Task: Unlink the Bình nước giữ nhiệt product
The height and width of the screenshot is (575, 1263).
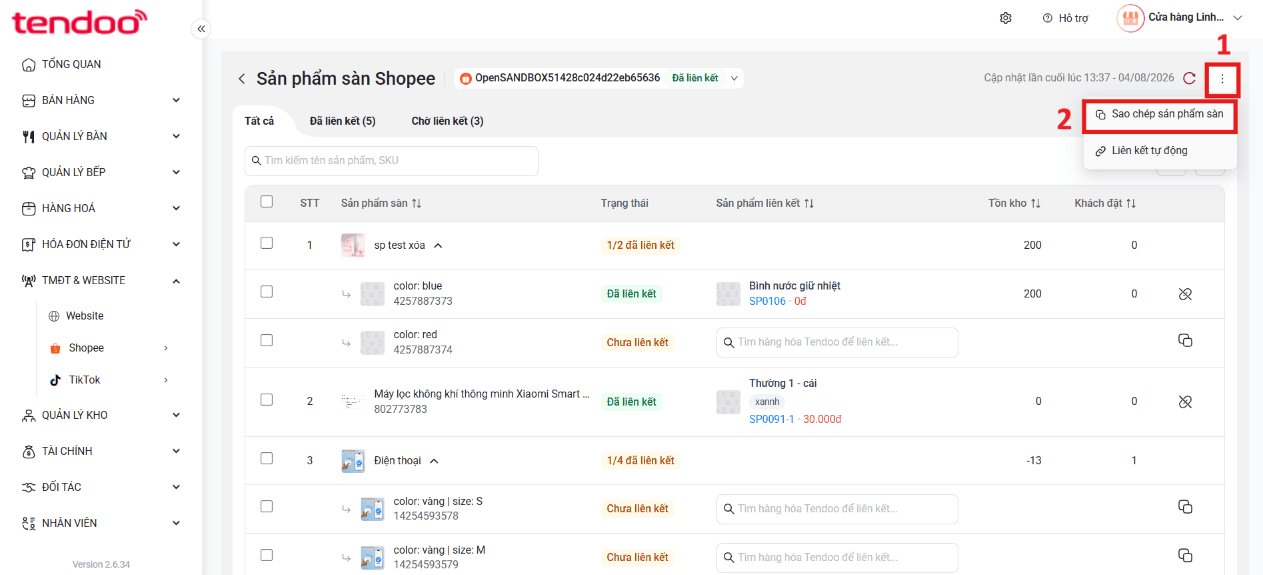Action: coord(1185,294)
